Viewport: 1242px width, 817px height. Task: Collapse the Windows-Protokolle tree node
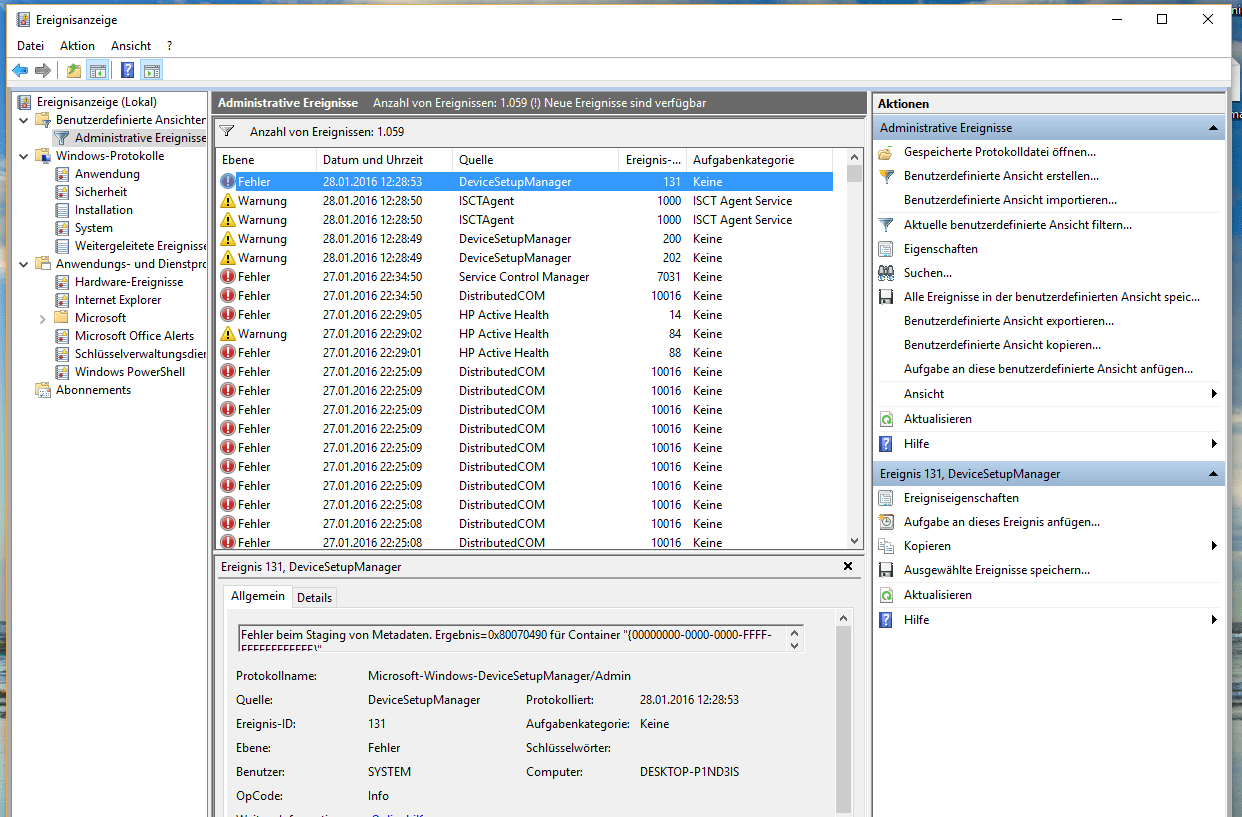point(24,156)
